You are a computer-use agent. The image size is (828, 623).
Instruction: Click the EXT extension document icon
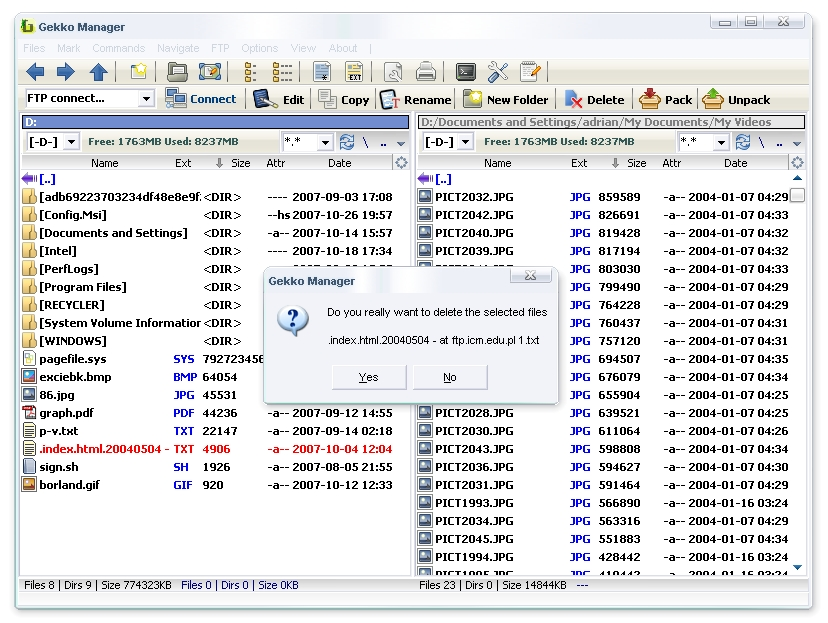coord(354,72)
